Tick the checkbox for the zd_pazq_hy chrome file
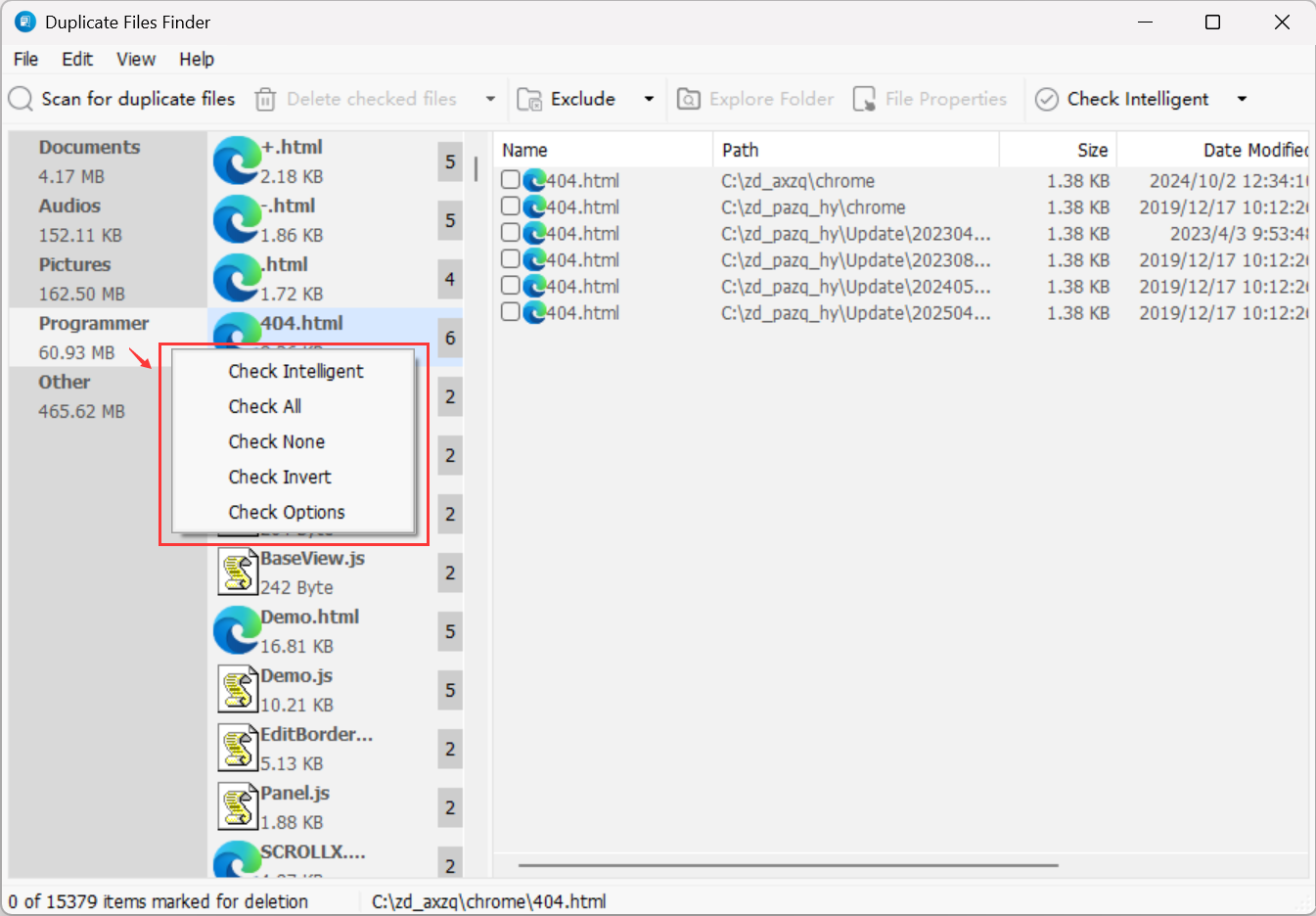This screenshot has width=1316, height=916. [x=510, y=206]
